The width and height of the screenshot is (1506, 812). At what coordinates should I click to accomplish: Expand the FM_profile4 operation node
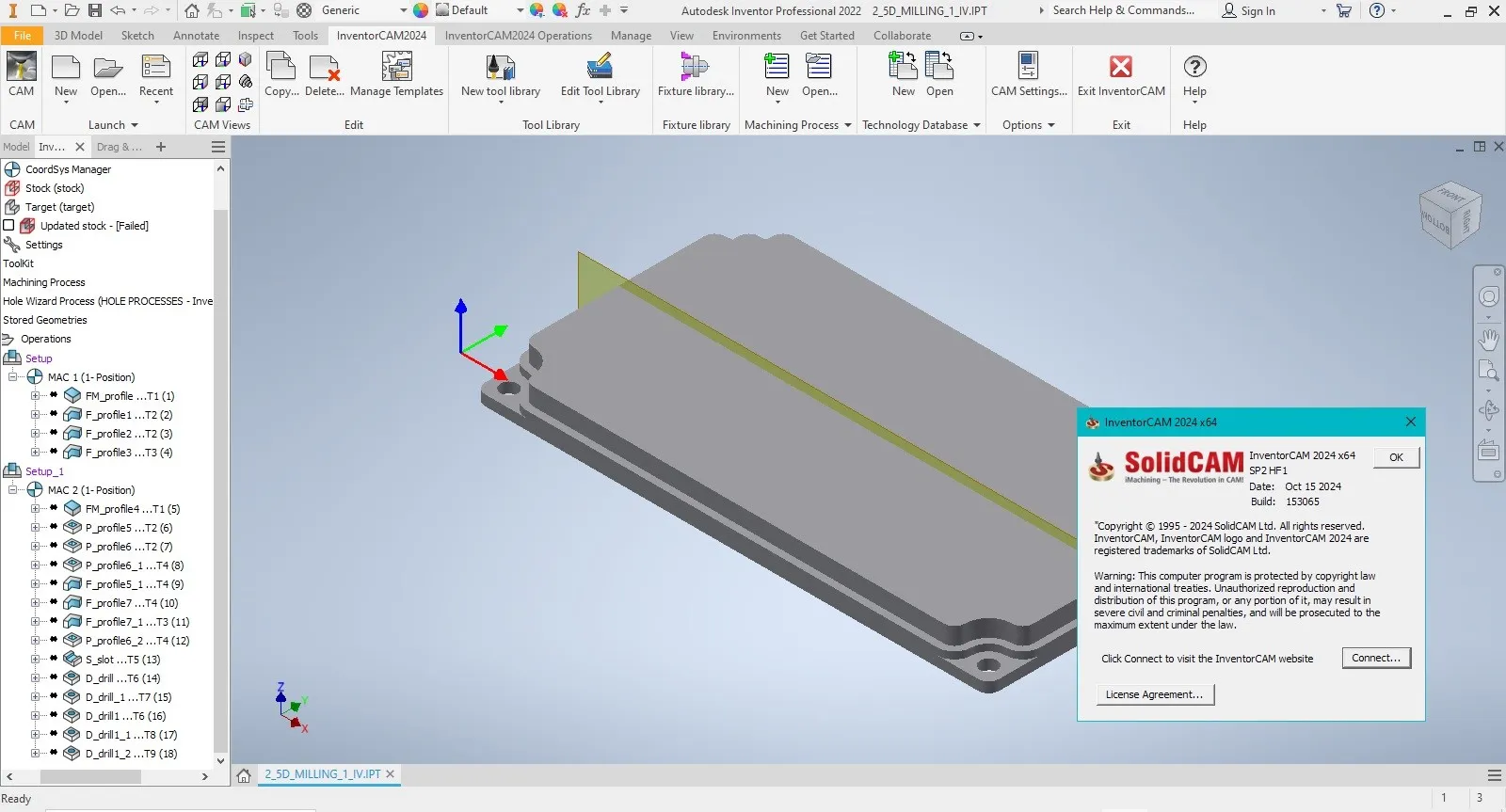click(x=36, y=509)
